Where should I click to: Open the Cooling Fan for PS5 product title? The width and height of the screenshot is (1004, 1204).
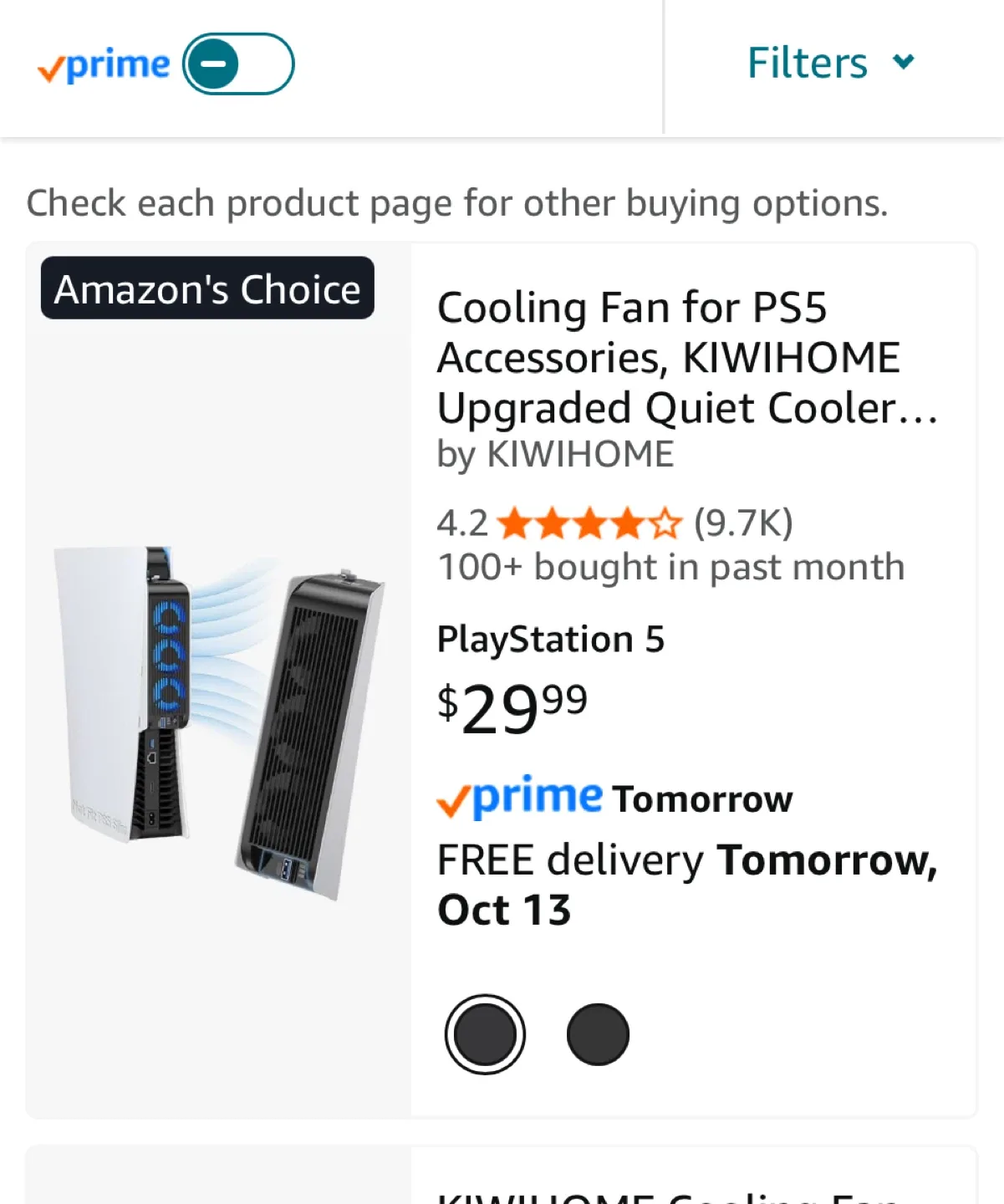click(x=685, y=357)
